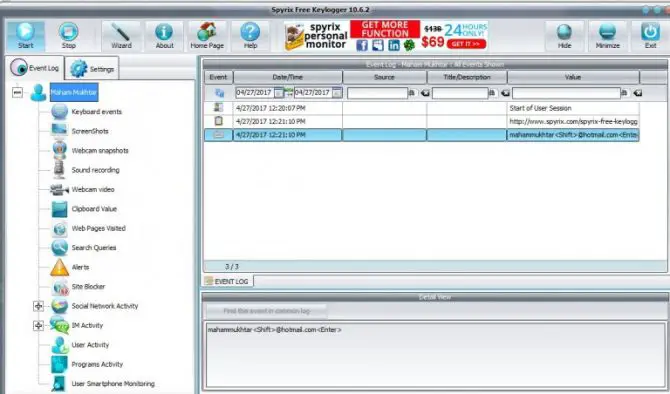
Task: Select the Start of User Session row
Action: click(422, 108)
